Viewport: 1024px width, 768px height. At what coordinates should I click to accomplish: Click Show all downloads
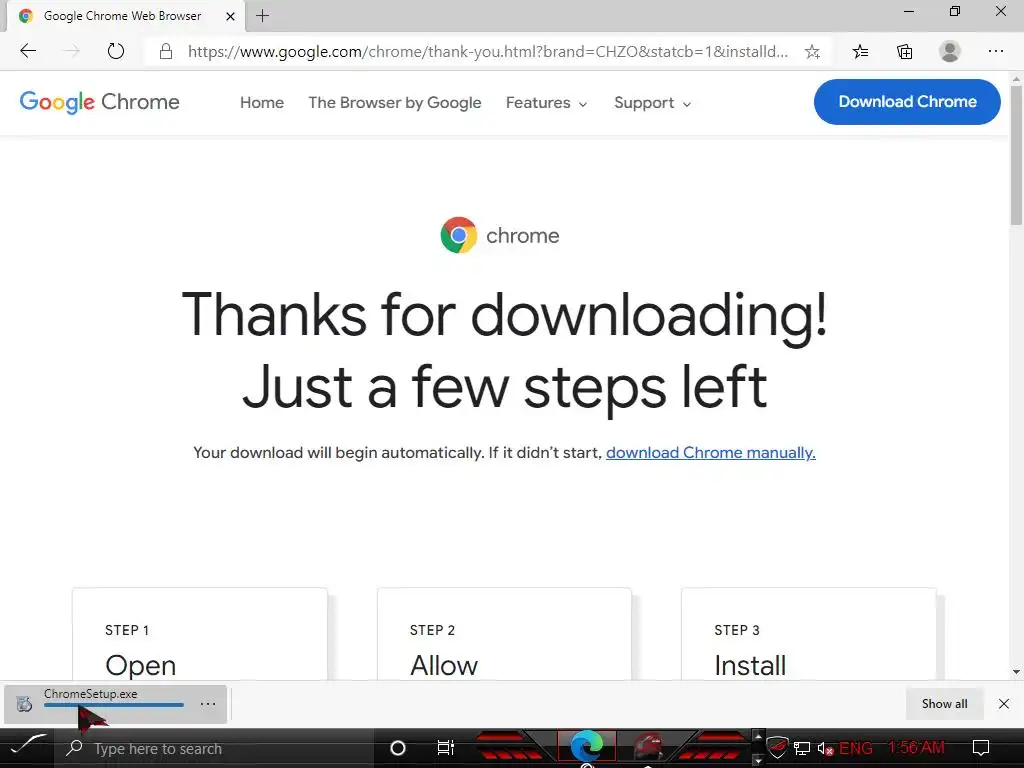pos(944,703)
